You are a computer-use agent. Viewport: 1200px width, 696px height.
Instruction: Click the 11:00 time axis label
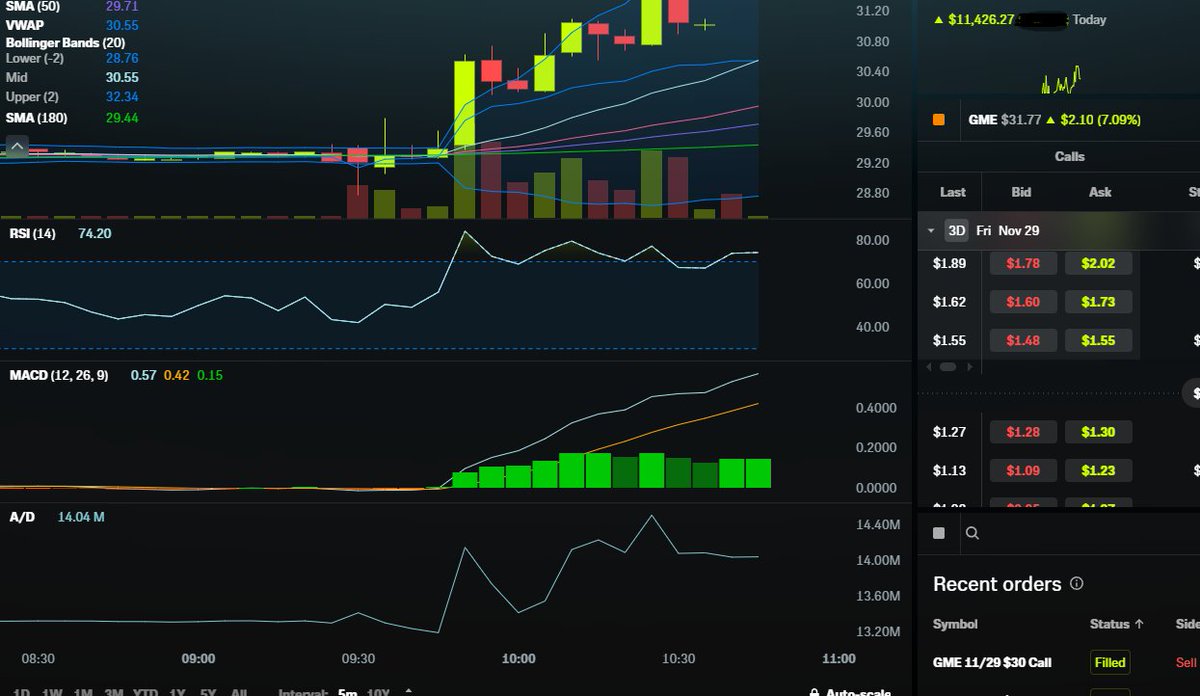(x=838, y=659)
